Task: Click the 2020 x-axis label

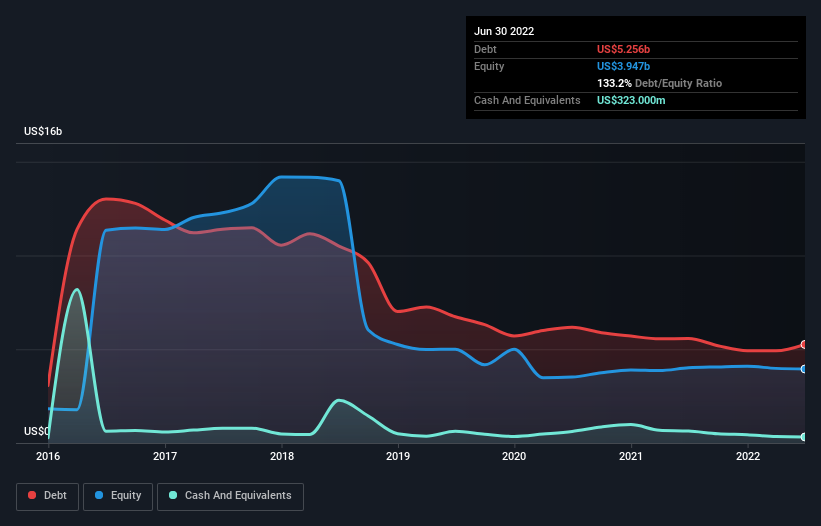Action: click(x=514, y=456)
